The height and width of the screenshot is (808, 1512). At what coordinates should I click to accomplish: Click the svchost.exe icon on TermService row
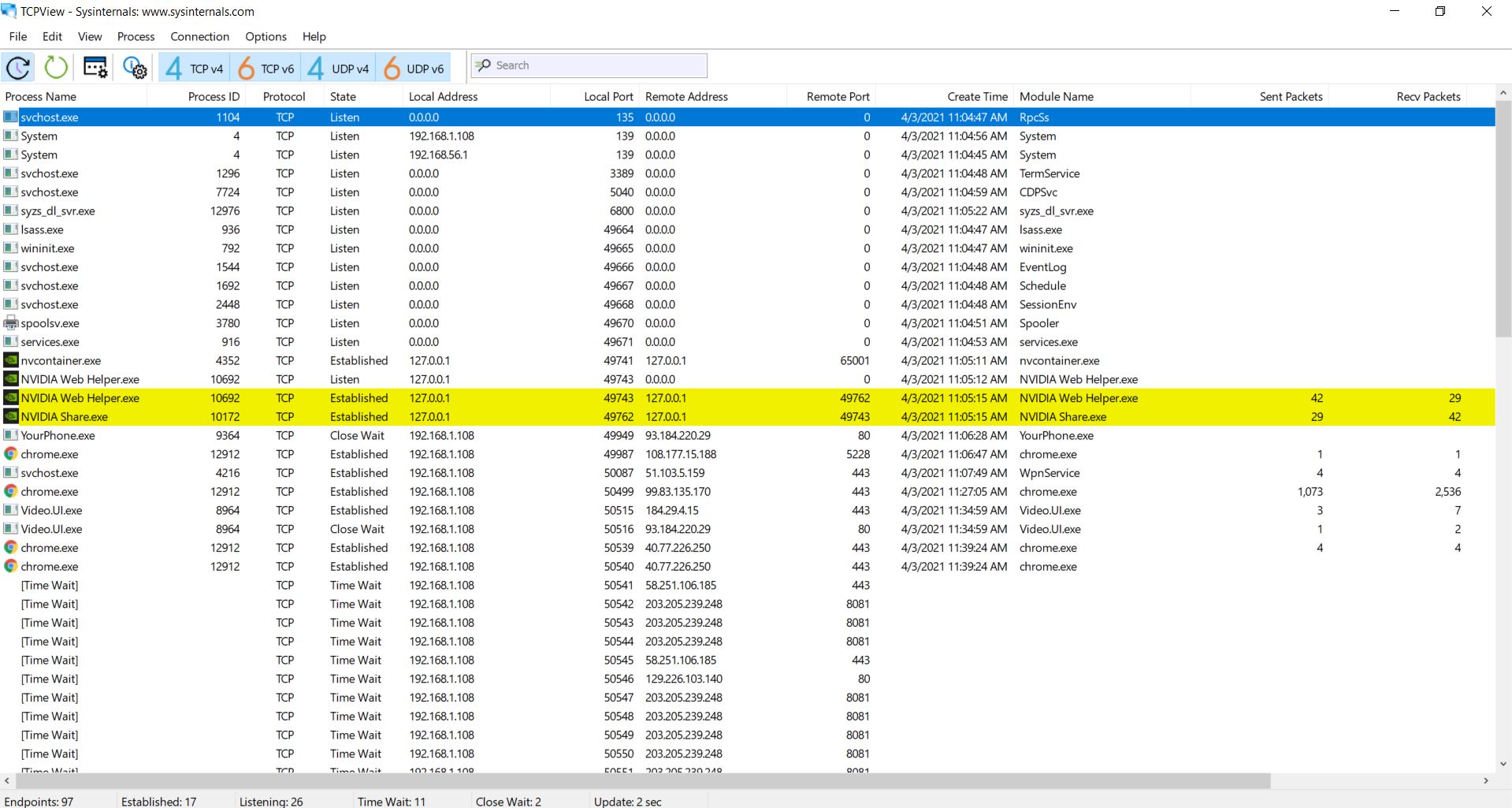click(11, 173)
